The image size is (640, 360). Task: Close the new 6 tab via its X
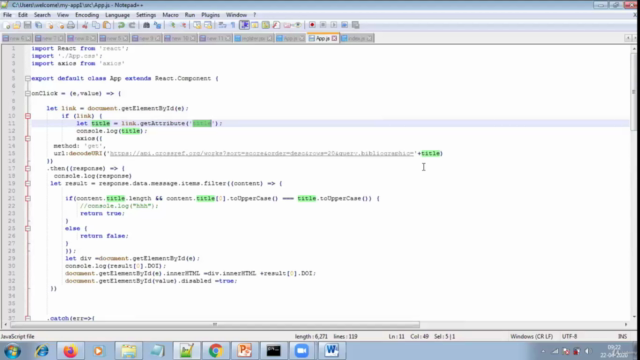(x=28, y=38)
